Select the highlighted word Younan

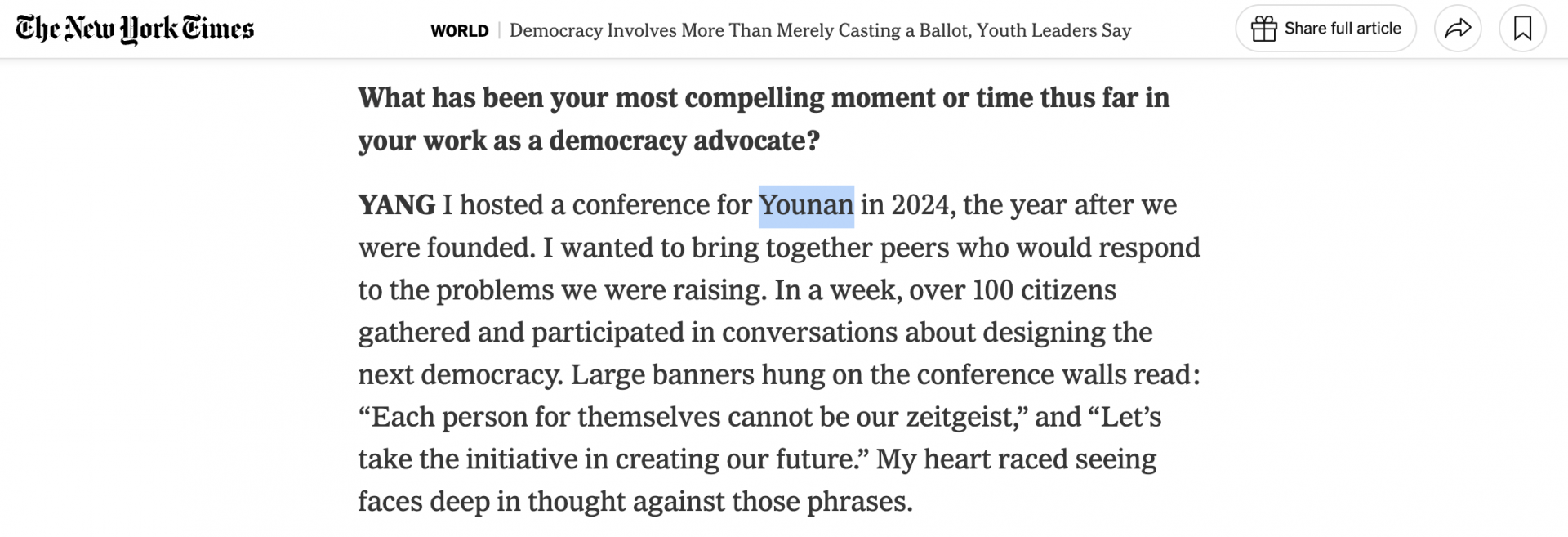pyautogui.click(x=805, y=205)
